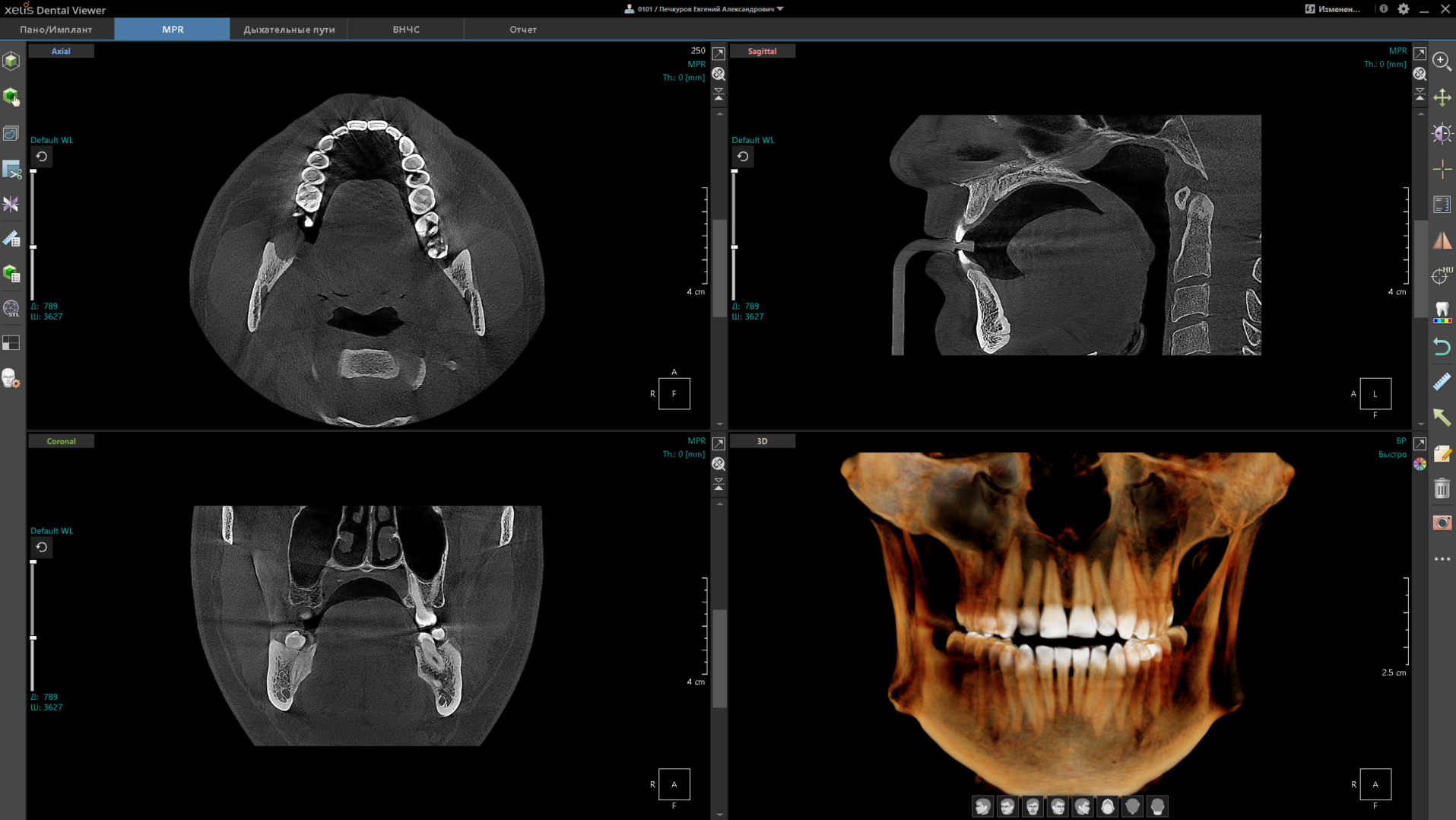Select the zoom magnifier tool in right toolbar

[1442, 62]
